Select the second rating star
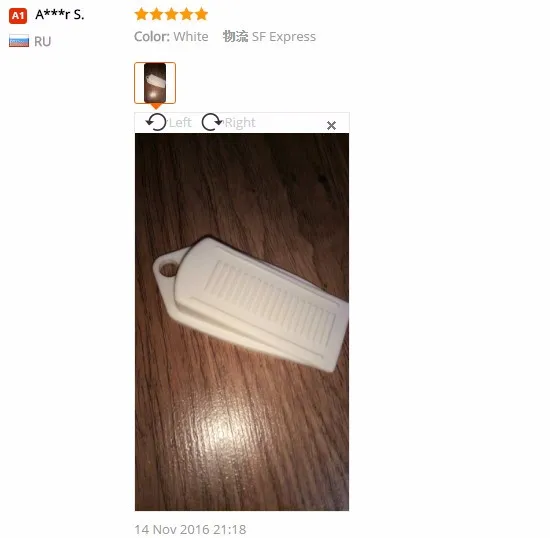Viewport: 550px width, 538px height. pyautogui.click(x=156, y=14)
